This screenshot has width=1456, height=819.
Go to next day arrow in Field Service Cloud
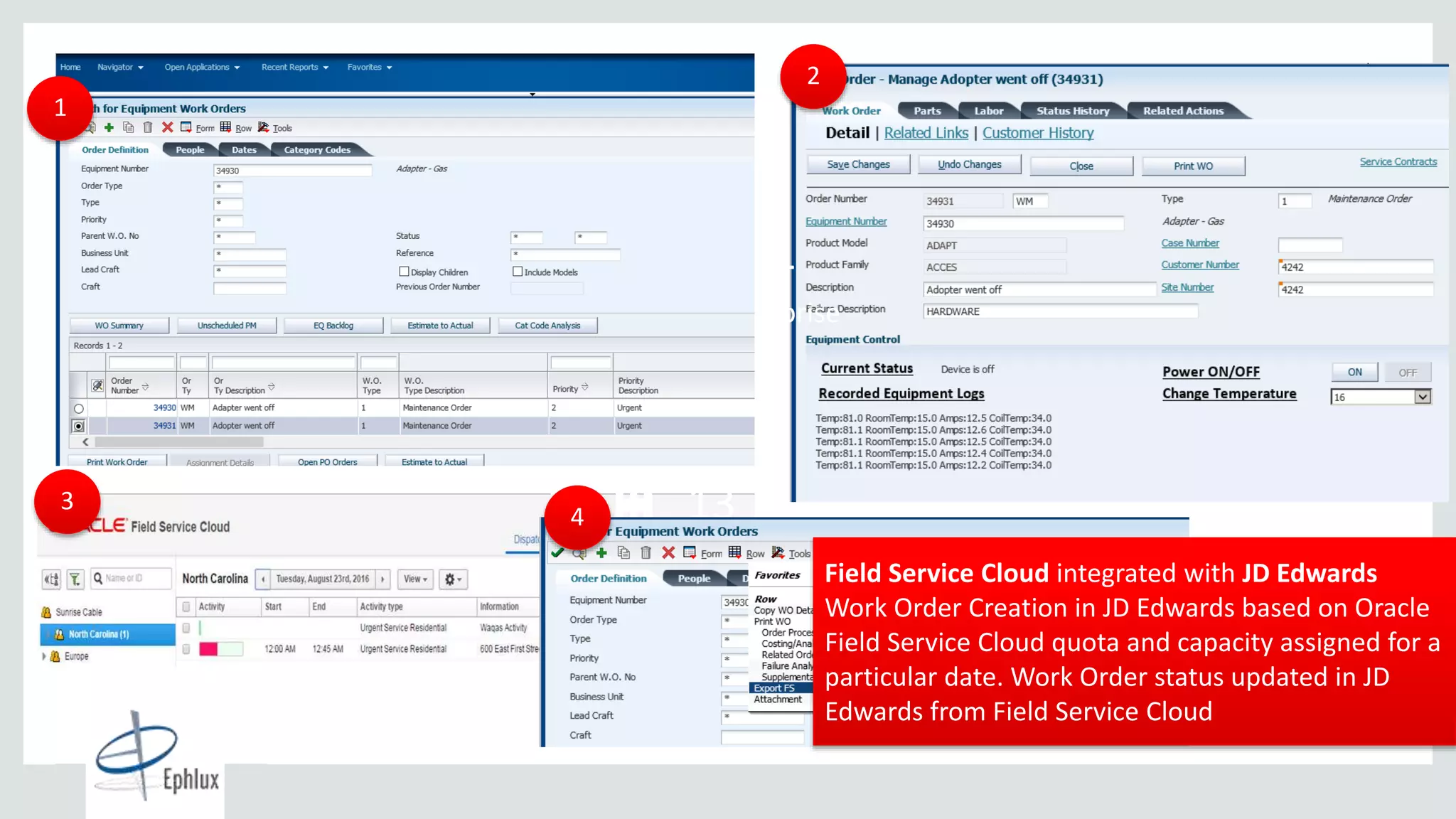tap(382, 579)
